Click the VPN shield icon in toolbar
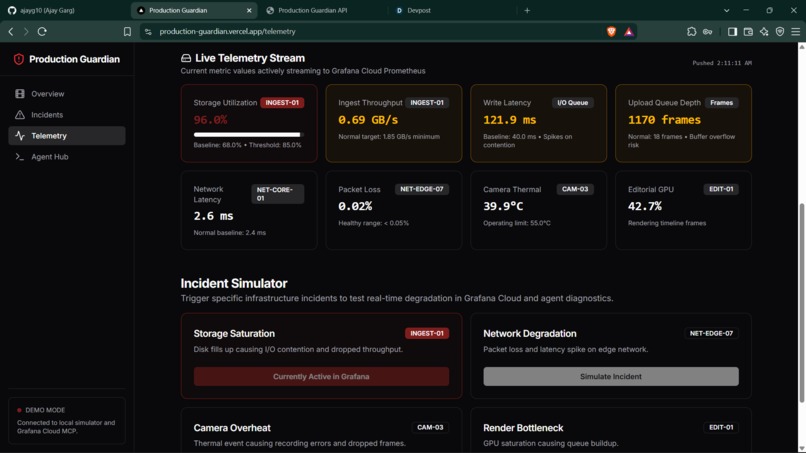Viewport: 806px width, 453px height. tap(780, 32)
